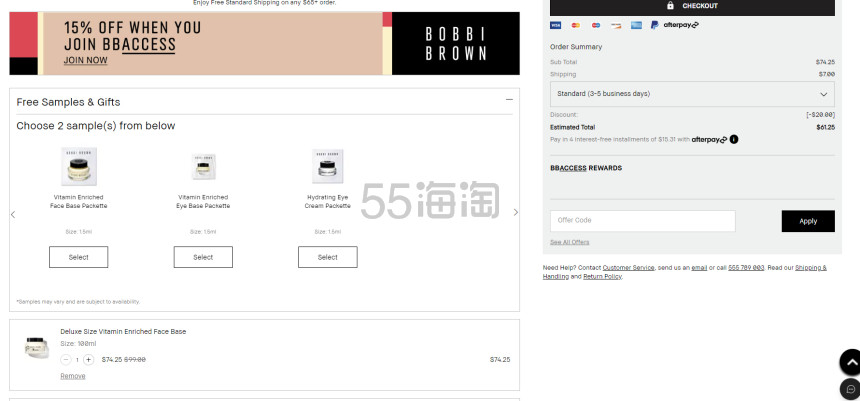Show next samples with right arrow
Viewport: 860px width, 401px height.
(516, 212)
